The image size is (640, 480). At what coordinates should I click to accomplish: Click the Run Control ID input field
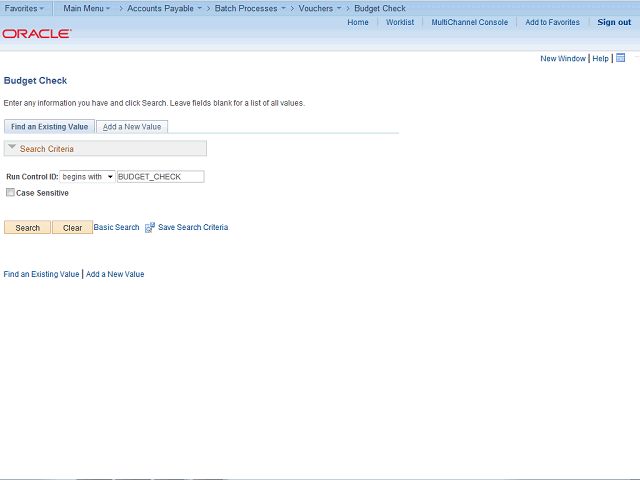160,177
